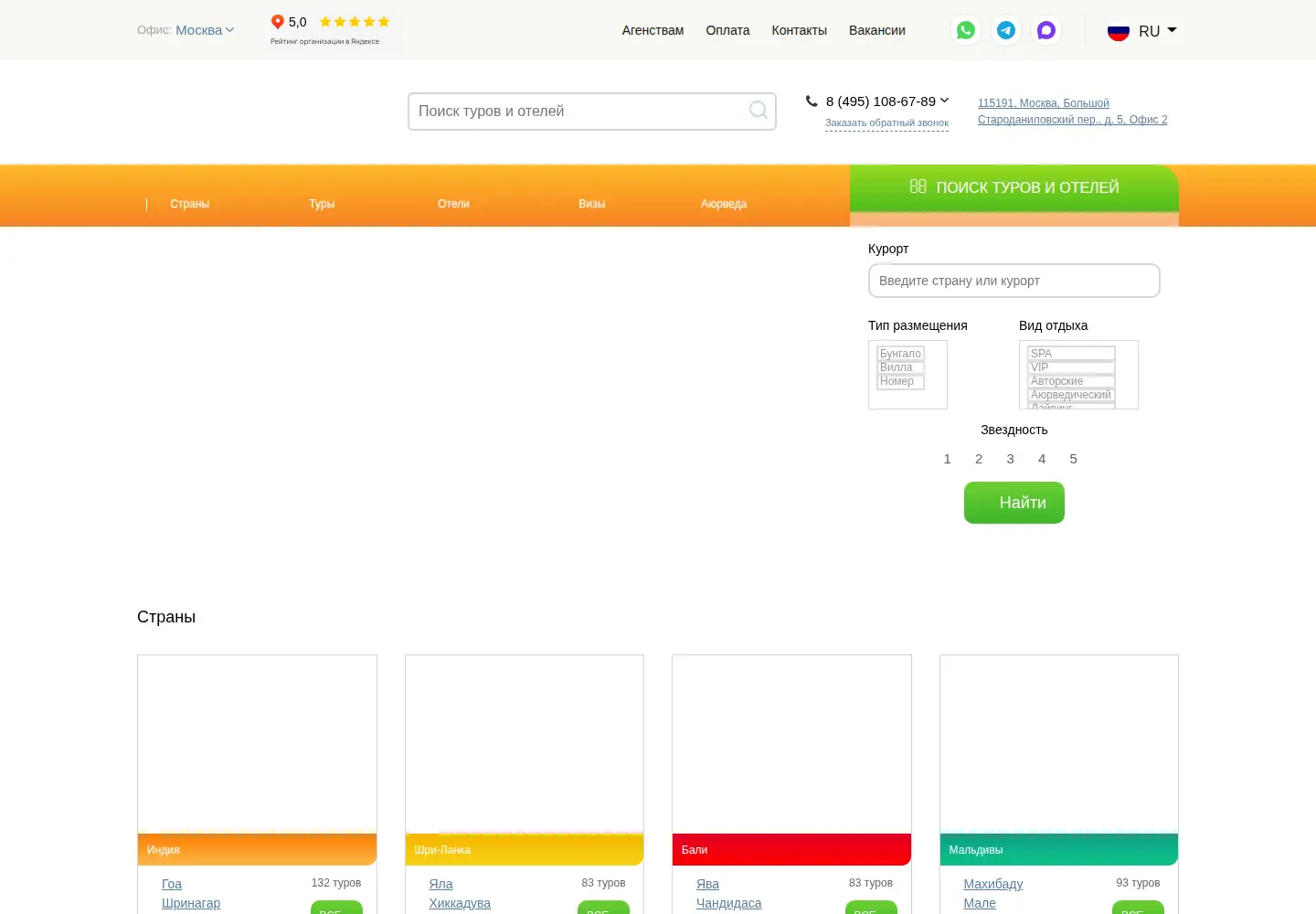Open the Отели menu

(453, 204)
